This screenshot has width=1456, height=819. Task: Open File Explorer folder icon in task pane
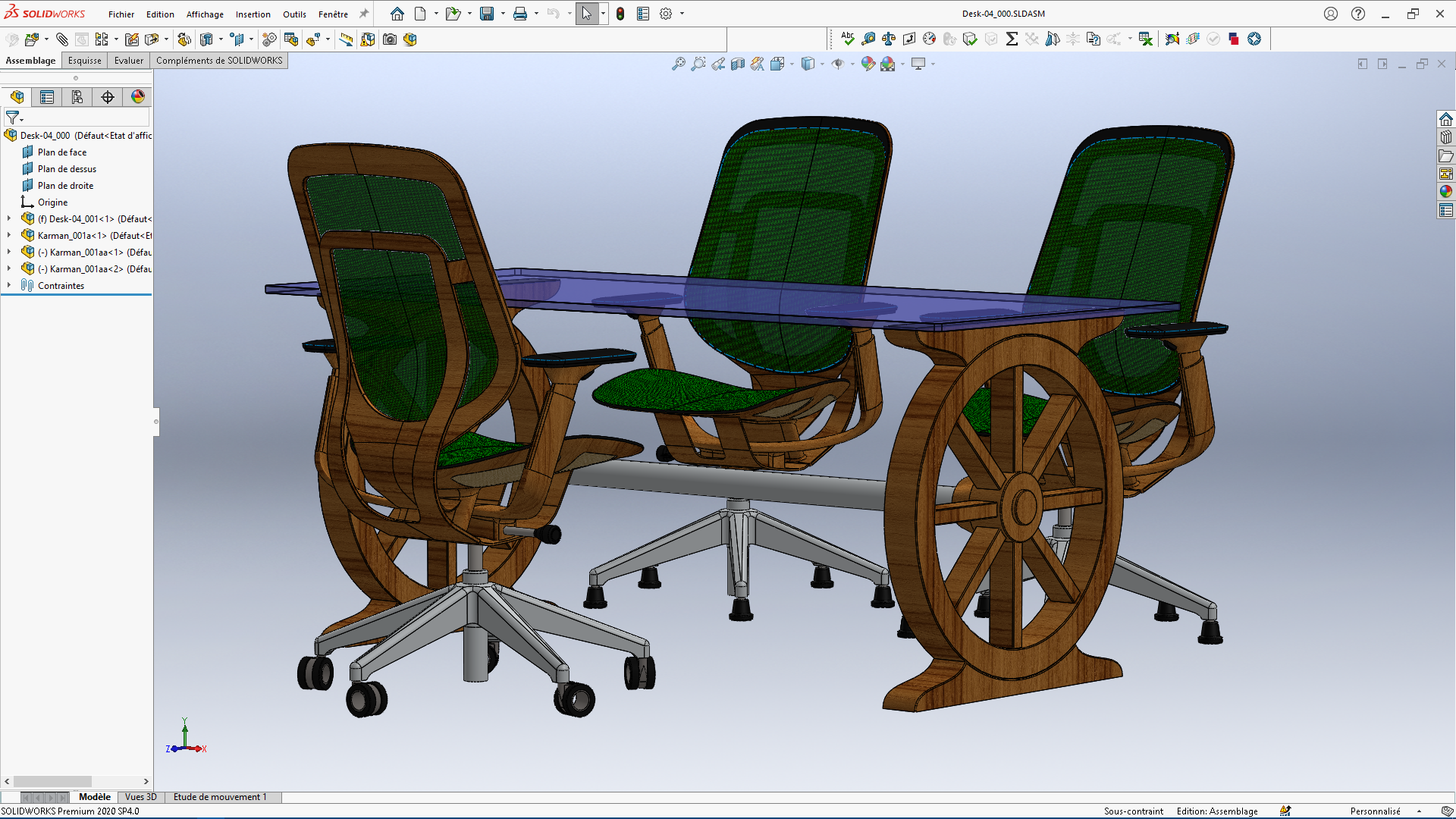[1446, 155]
